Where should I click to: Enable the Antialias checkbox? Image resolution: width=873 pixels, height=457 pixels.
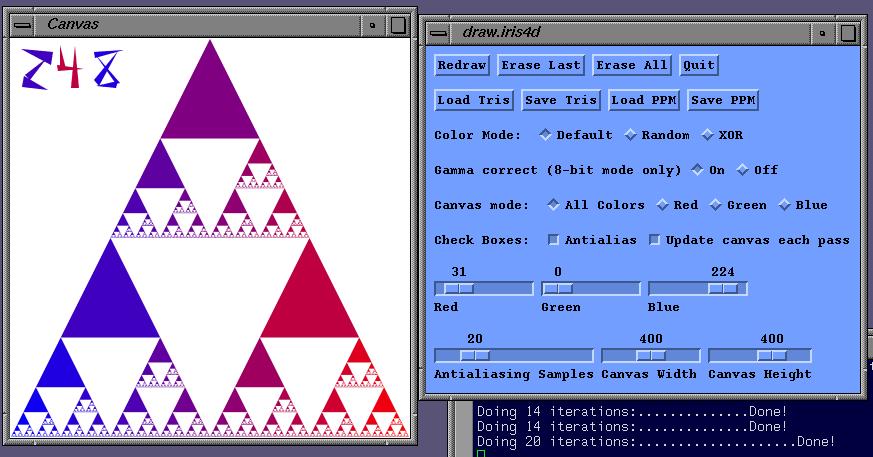click(x=553, y=240)
